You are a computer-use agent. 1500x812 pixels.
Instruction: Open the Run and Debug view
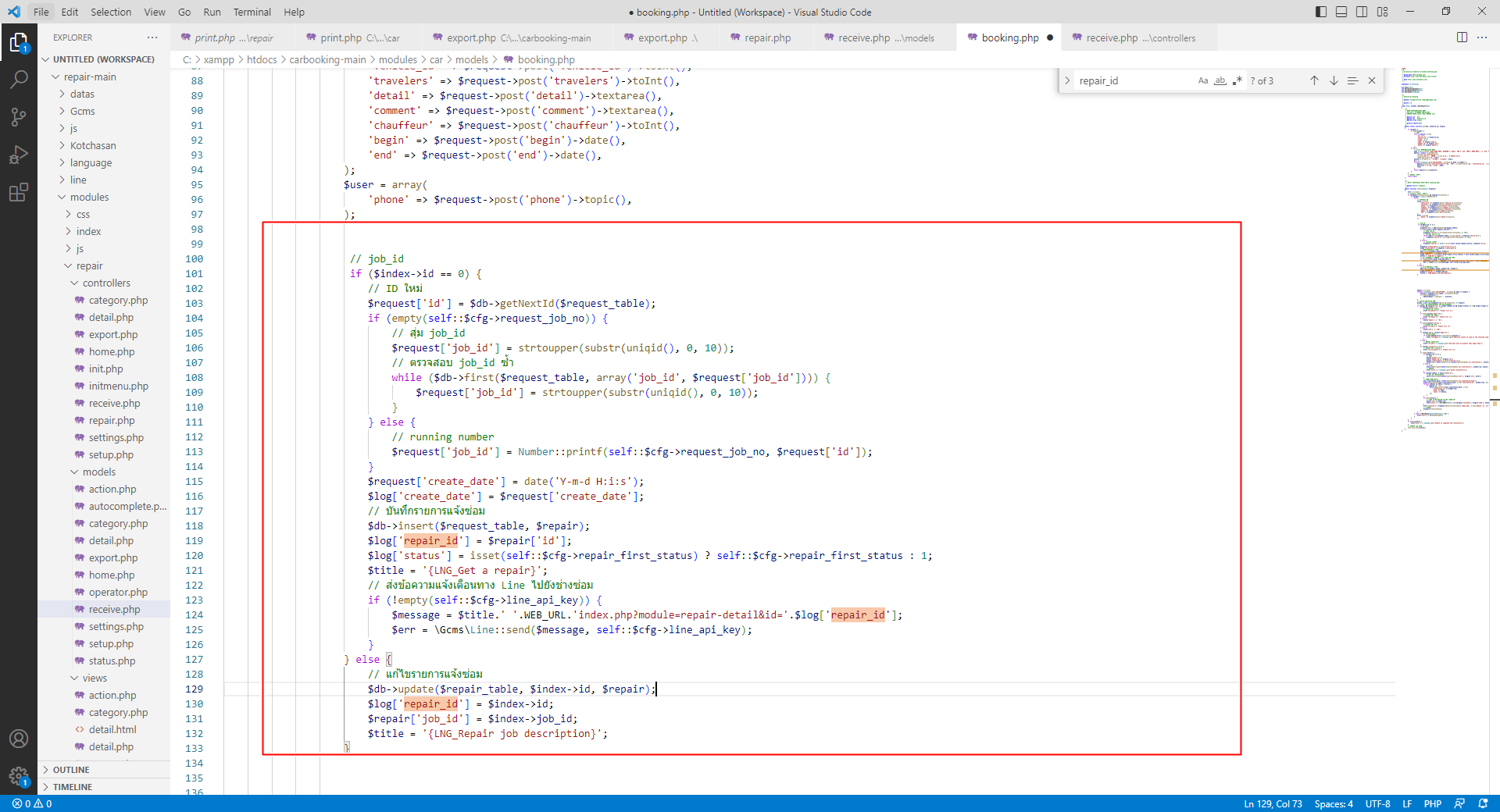tap(19, 155)
